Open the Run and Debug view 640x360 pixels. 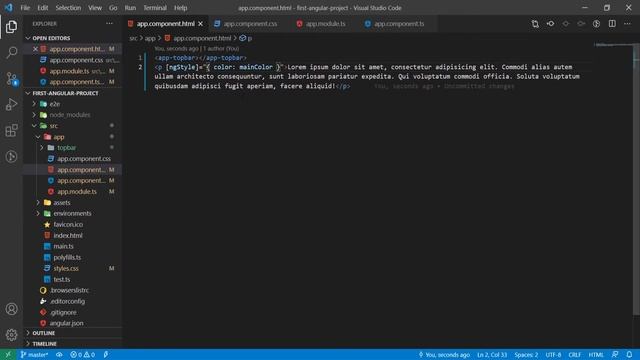tap(11, 104)
